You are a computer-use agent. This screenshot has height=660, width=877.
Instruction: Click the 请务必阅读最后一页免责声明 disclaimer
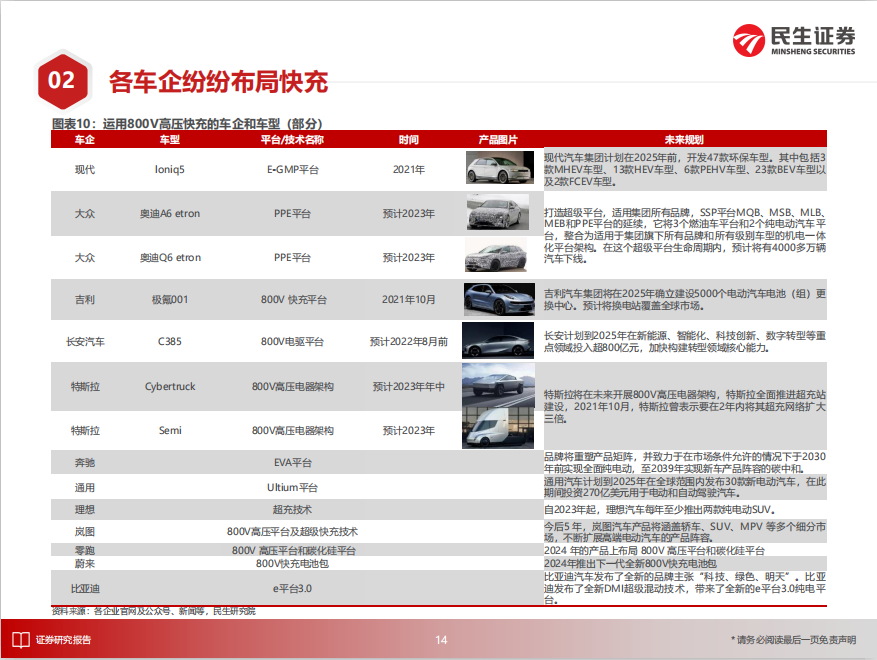pyautogui.click(x=793, y=640)
